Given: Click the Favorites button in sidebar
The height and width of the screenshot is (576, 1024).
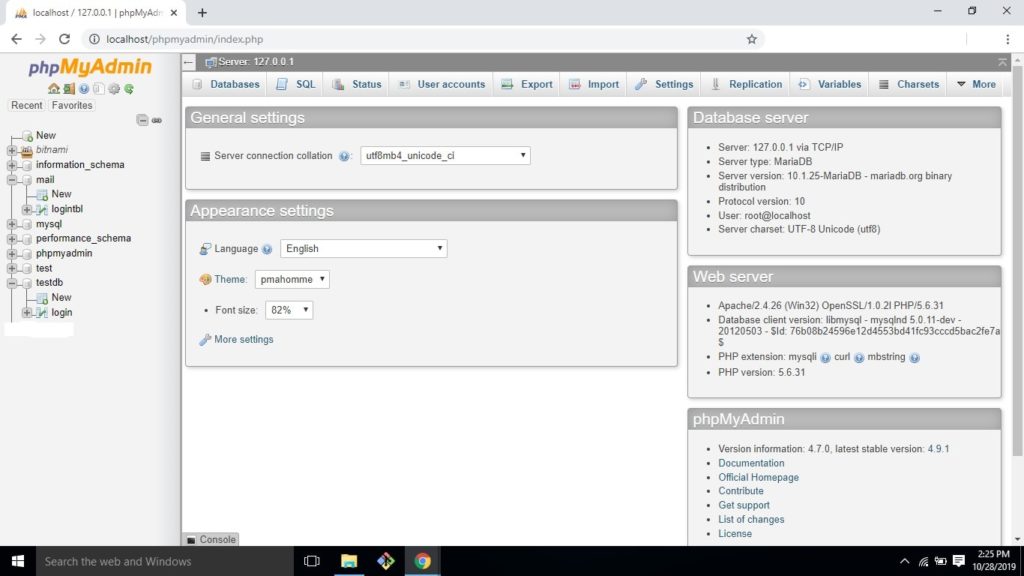Looking at the screenshot, I should pos(72,105).
